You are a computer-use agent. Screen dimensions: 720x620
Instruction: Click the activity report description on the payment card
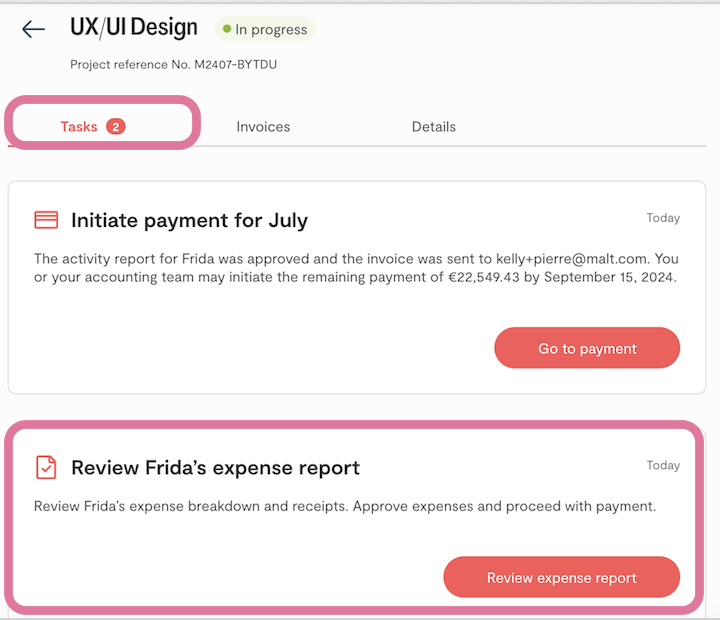(355, 268)
